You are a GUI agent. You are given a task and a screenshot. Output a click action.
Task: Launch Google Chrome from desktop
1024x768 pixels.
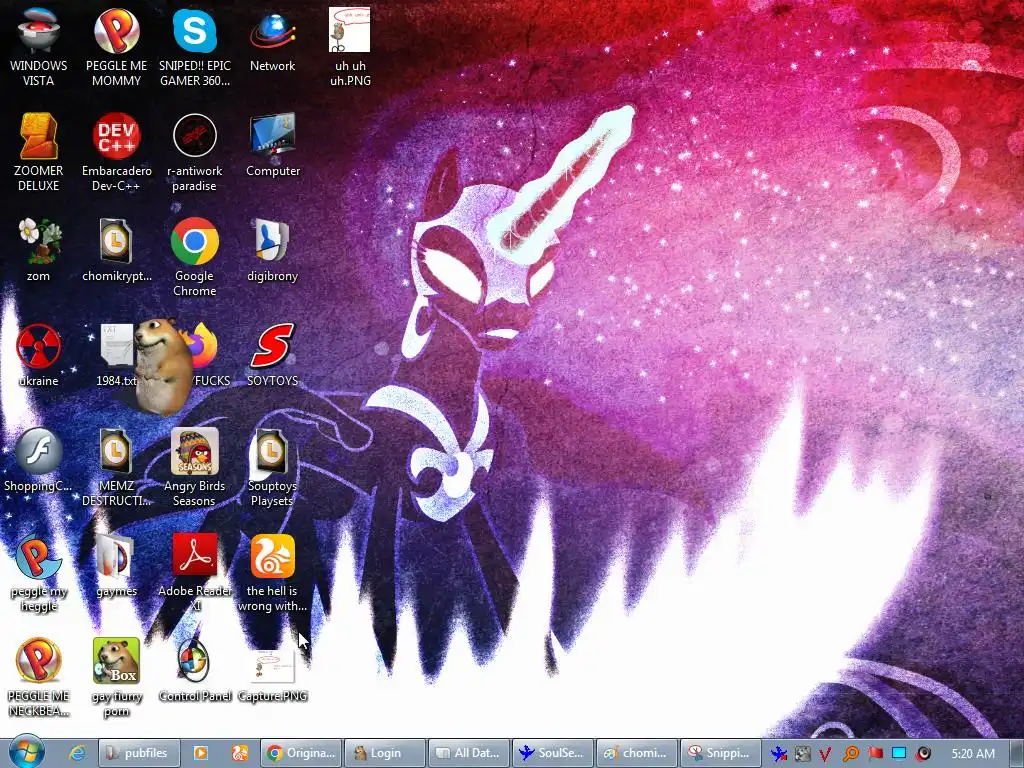pyautogui.click(x=195, y=257)
